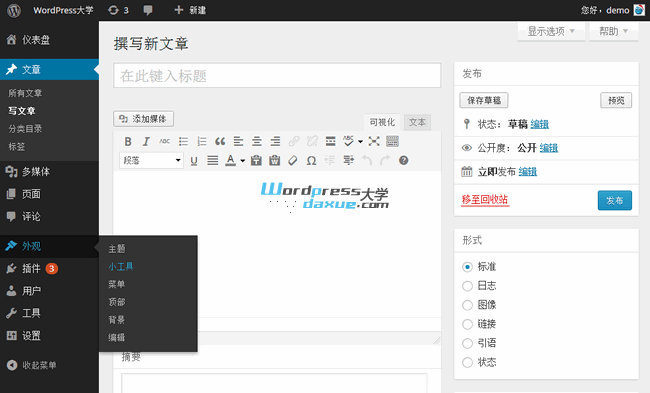Toggle italic formatting

146,141
